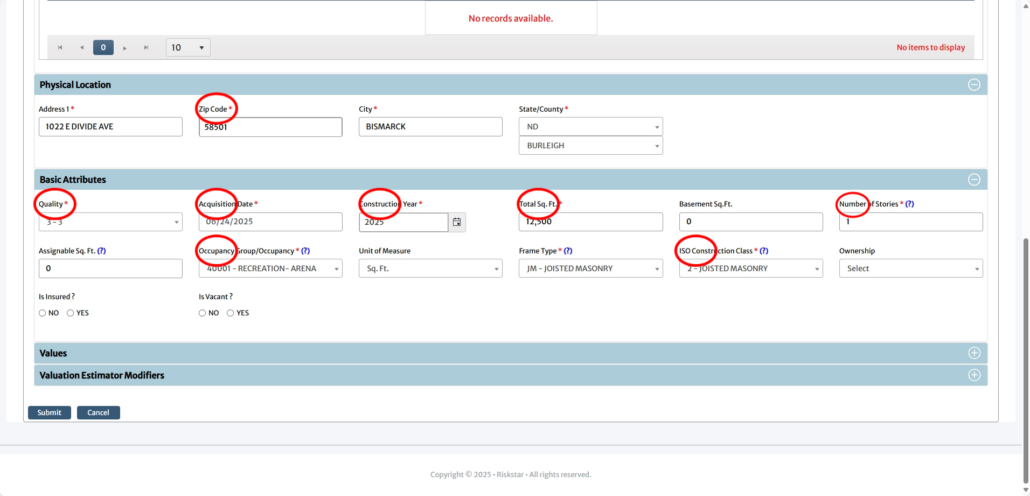This screenshot has height=496, width=1030.
Task: Open the Construction Year calendar picker
Action: click(x=457, y=222)
